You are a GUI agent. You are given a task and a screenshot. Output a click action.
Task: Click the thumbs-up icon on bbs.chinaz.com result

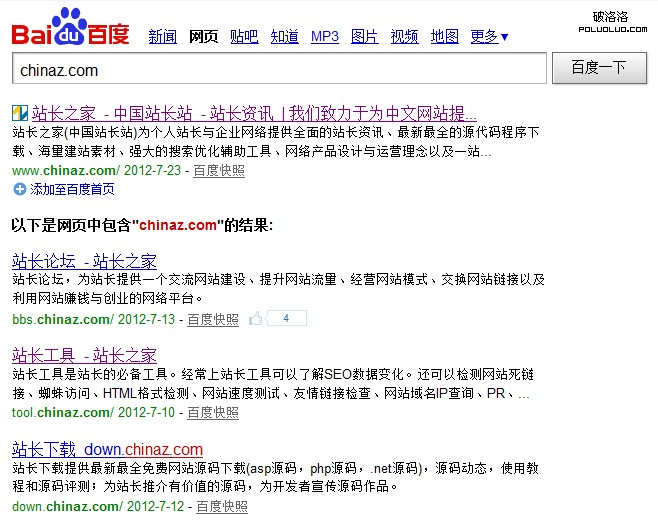click(256, 319)
